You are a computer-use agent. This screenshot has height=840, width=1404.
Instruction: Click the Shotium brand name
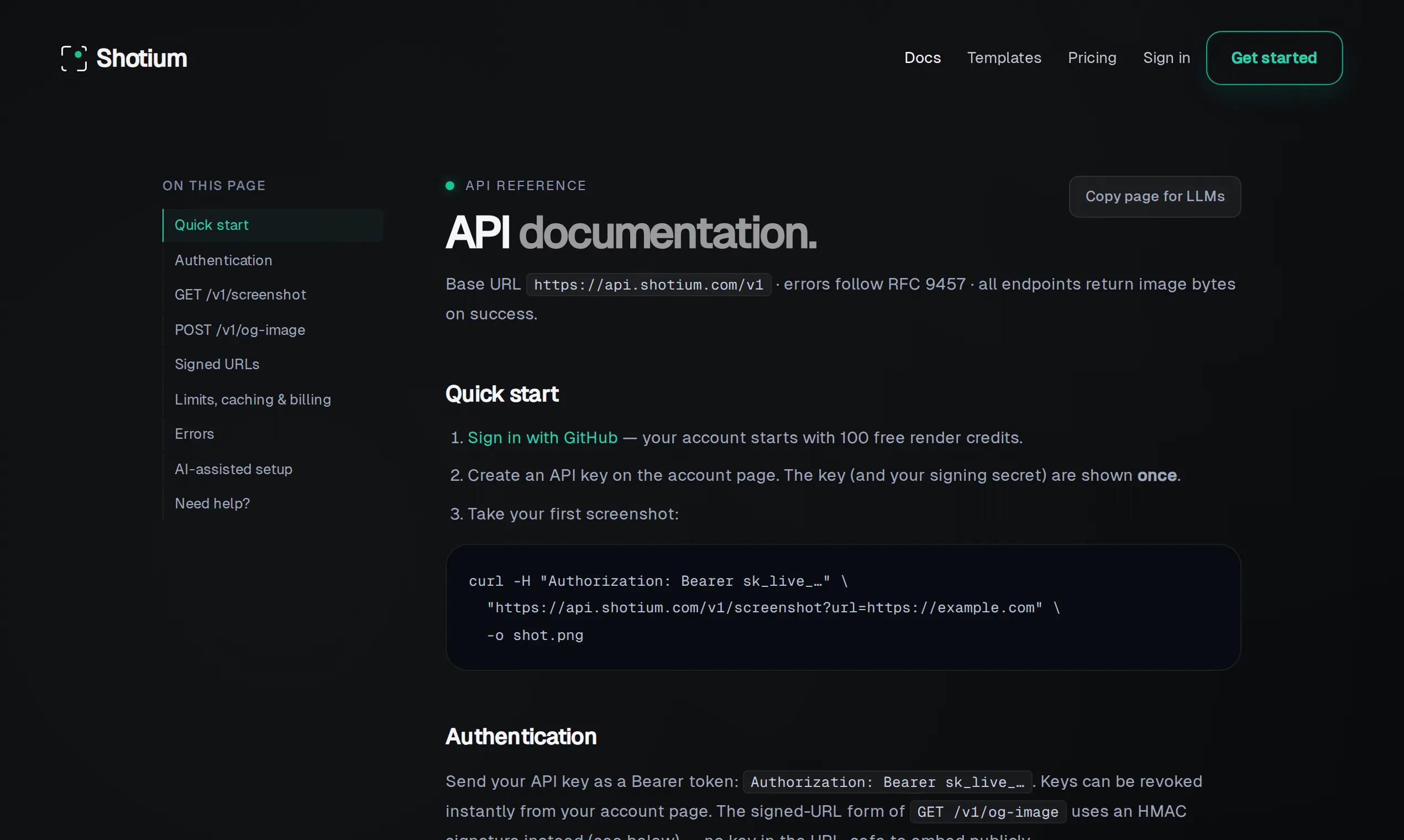tap(142, 58)
